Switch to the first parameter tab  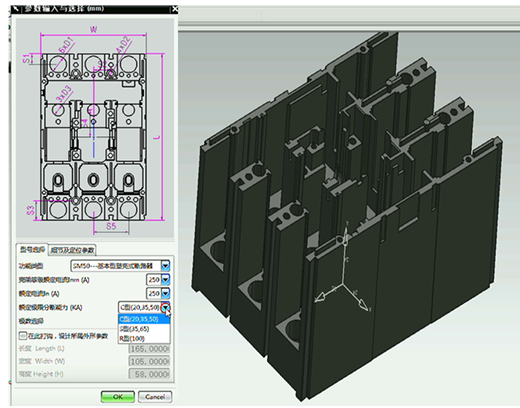[x=32, y=249]
